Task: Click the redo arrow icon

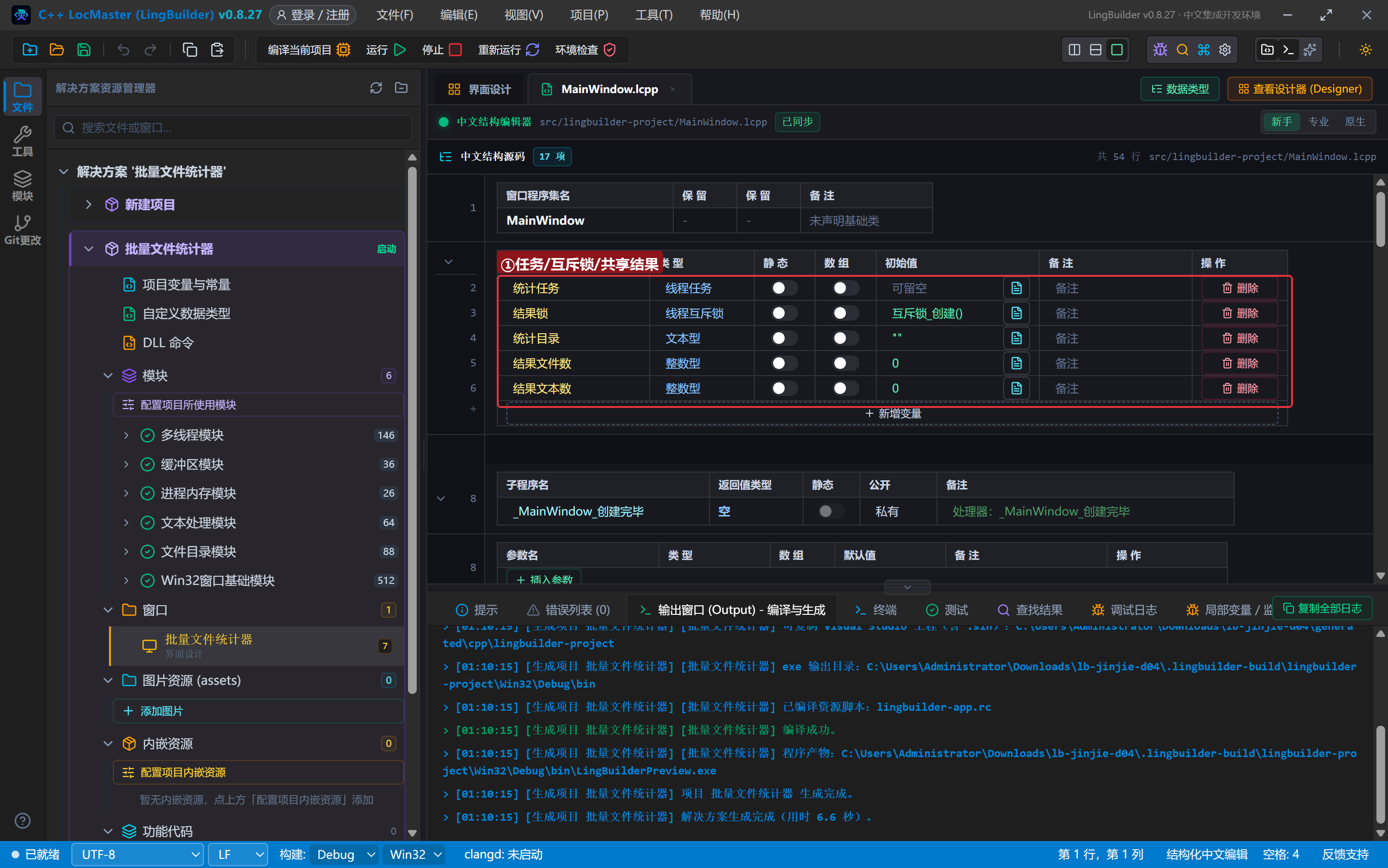Action: pyautogui.click(x=150, y=50)
